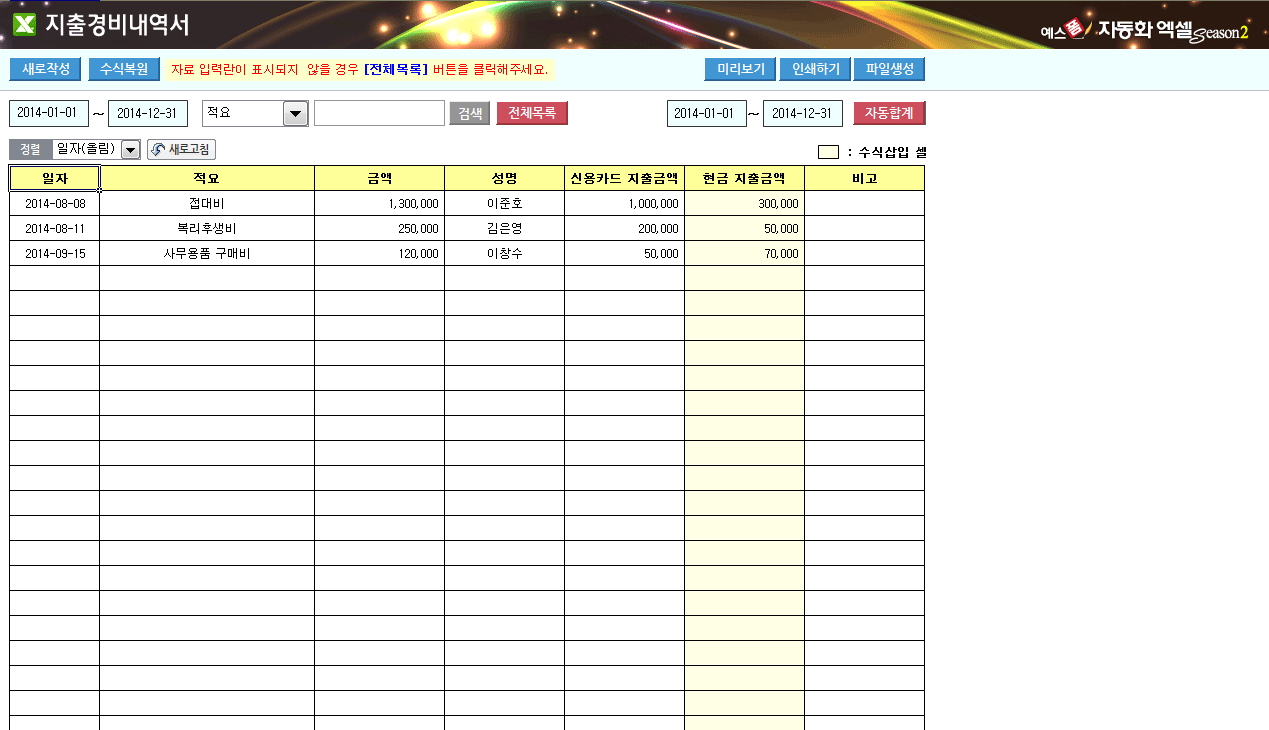Click the 정렬 sort label
The width and height of the screenshot is (1269, 730).
(30, 149)
